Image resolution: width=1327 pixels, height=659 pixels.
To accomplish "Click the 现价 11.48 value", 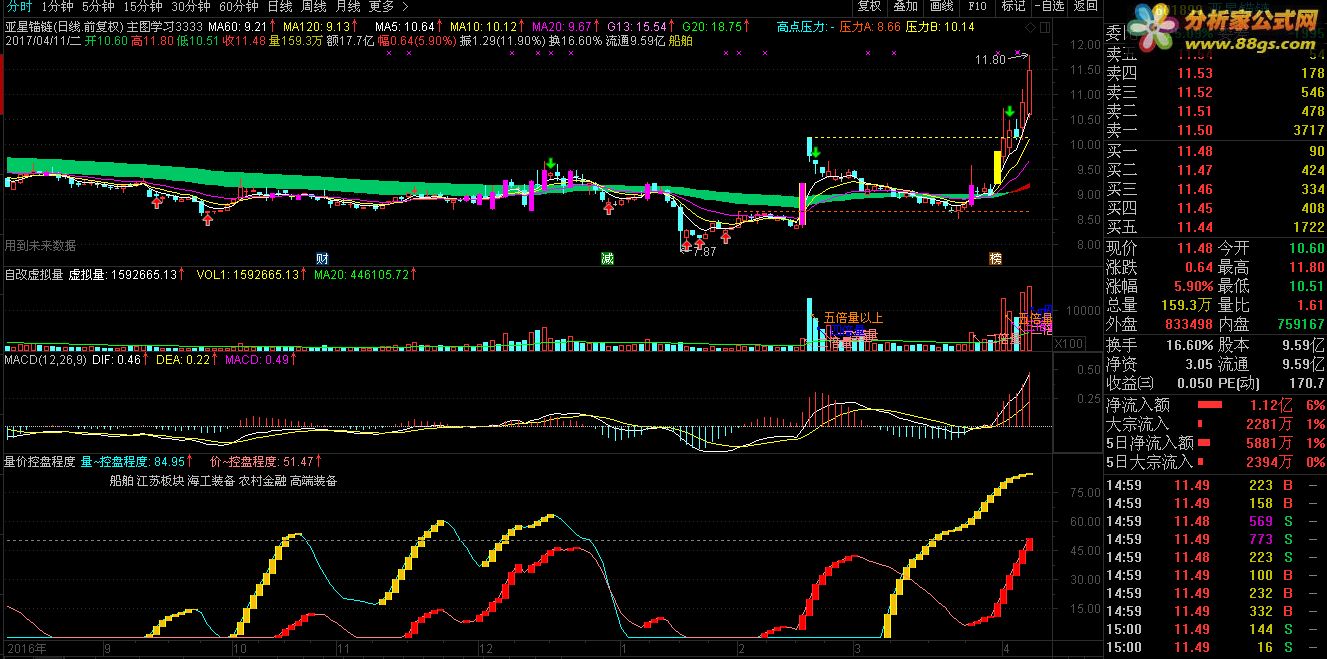I will [1194, 248].
